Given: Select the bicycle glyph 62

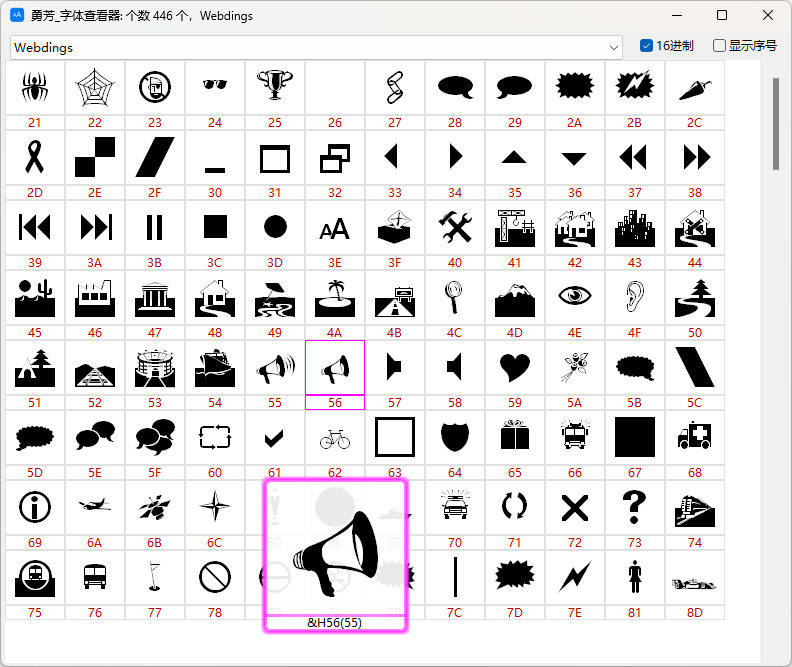Looking at the screenshot, I should [335, 439].
